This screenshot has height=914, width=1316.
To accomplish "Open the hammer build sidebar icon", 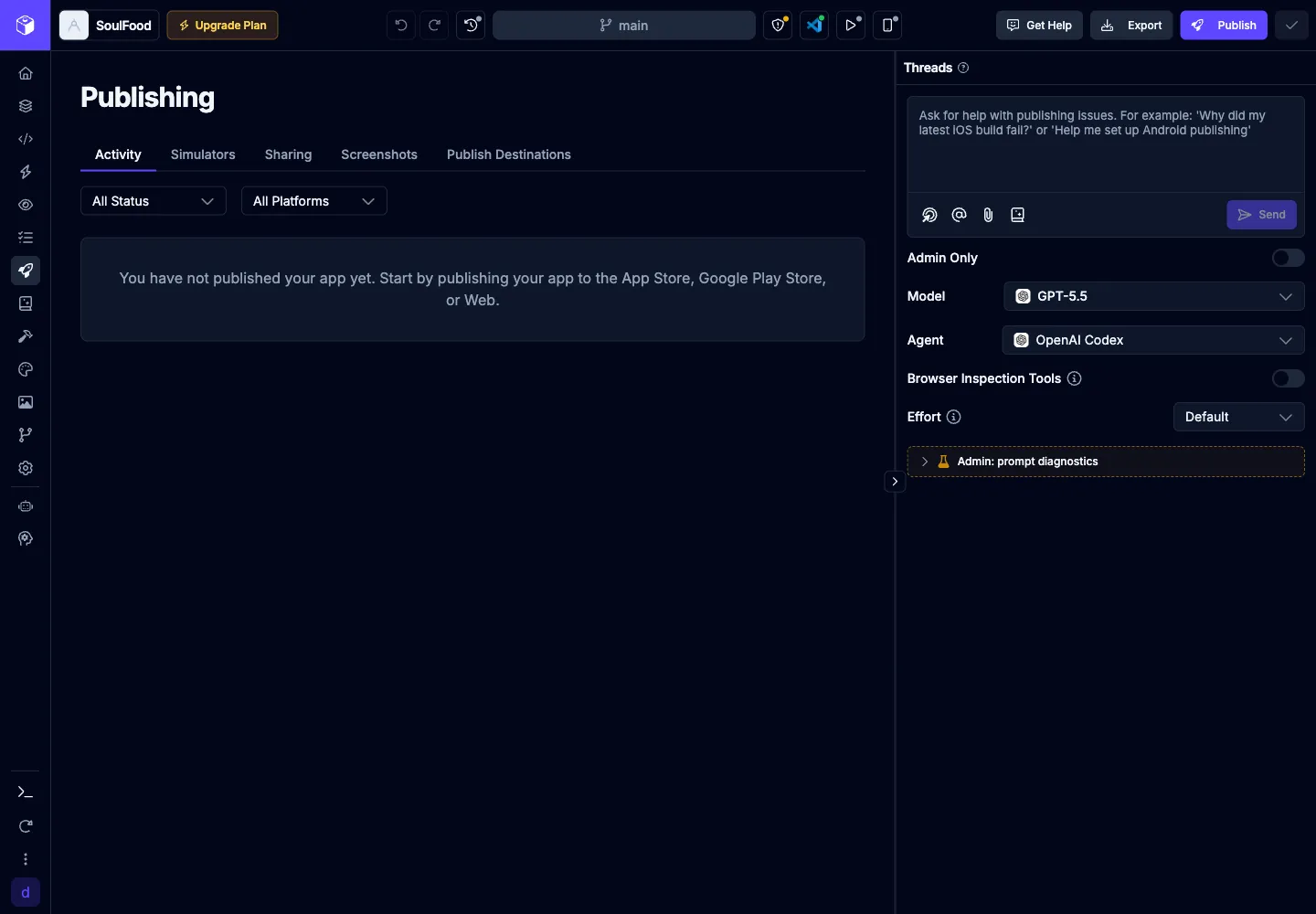I will [26, 336].
